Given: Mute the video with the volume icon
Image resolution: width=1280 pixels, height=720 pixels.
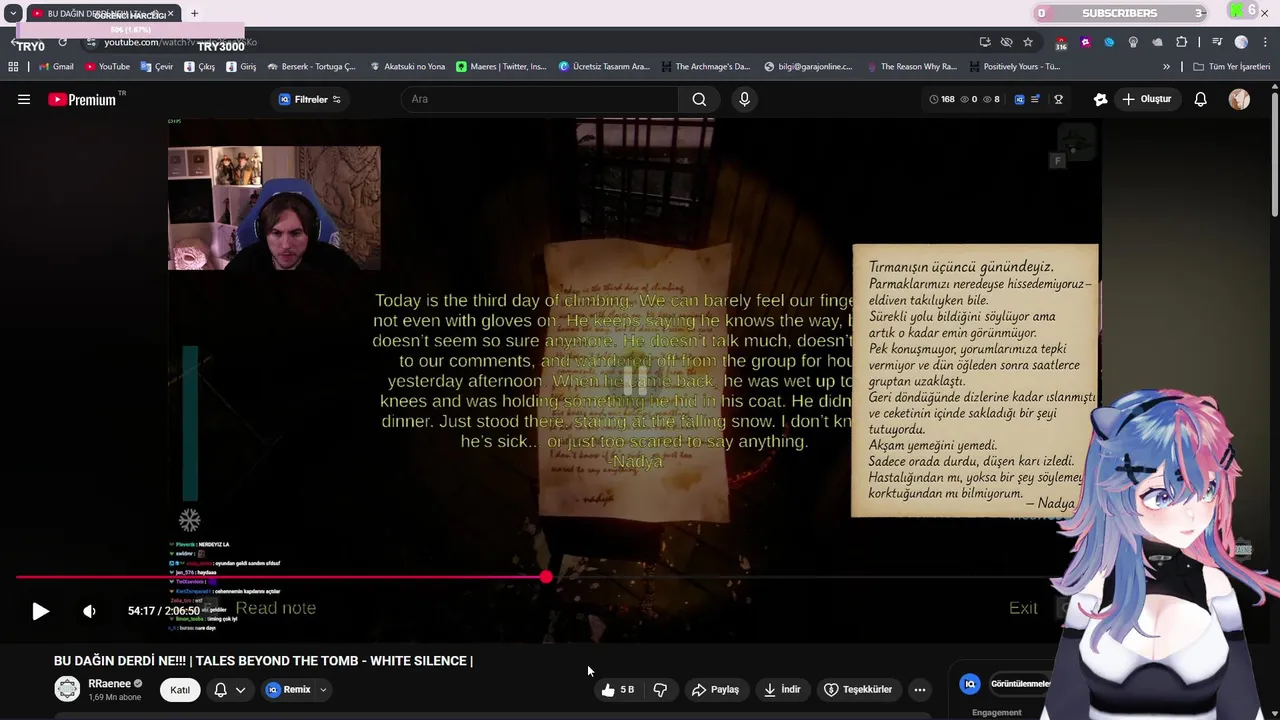Looking at the screenshot, I should [89, 611].
